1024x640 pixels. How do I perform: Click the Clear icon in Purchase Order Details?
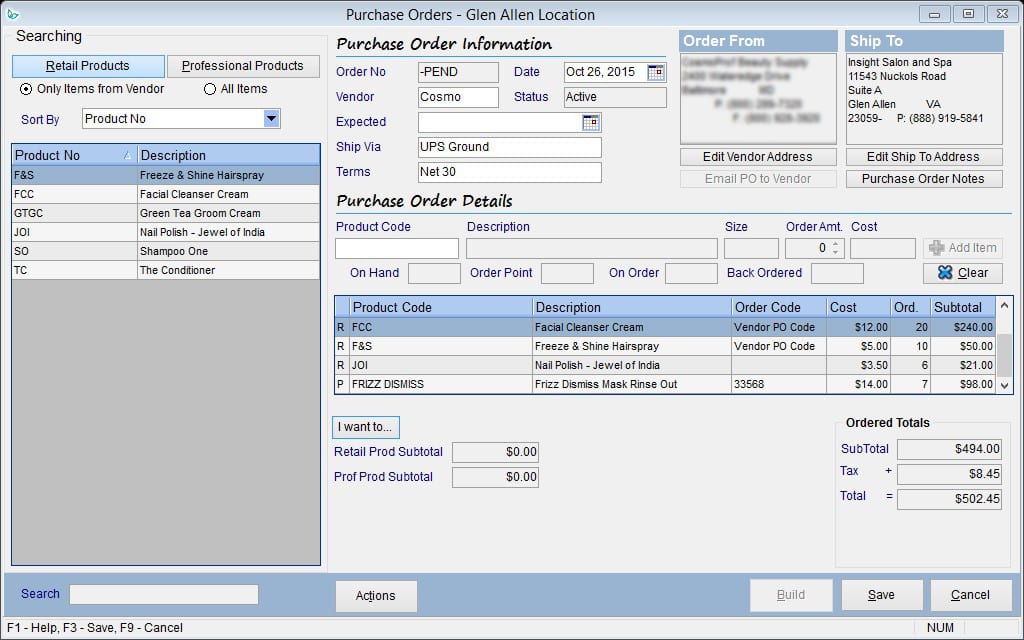pyautogui.click(x=945, y=272)
